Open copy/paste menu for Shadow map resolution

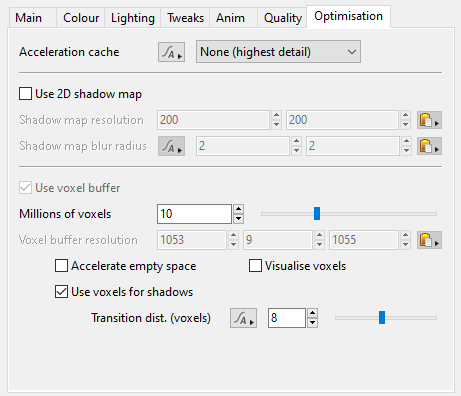429,120
